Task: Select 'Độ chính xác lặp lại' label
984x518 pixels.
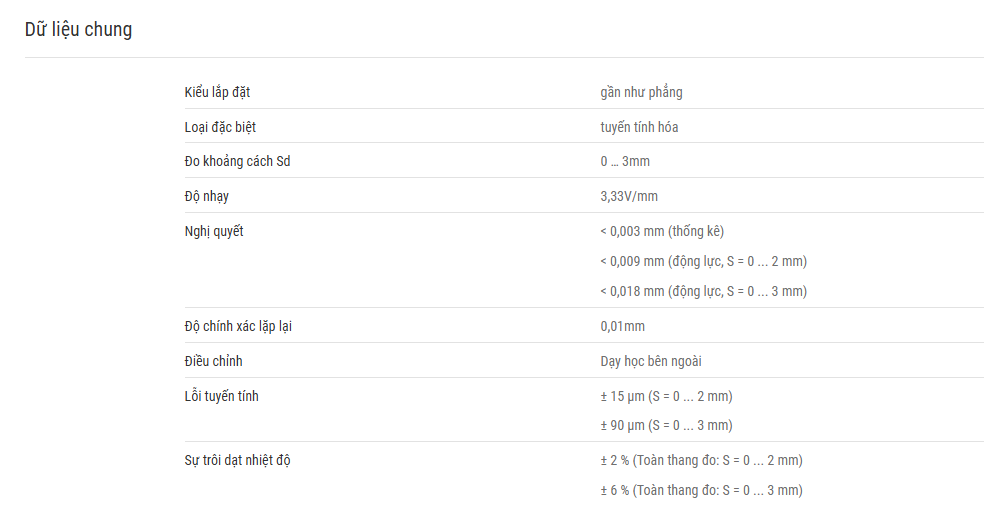Action: [238, 326]
